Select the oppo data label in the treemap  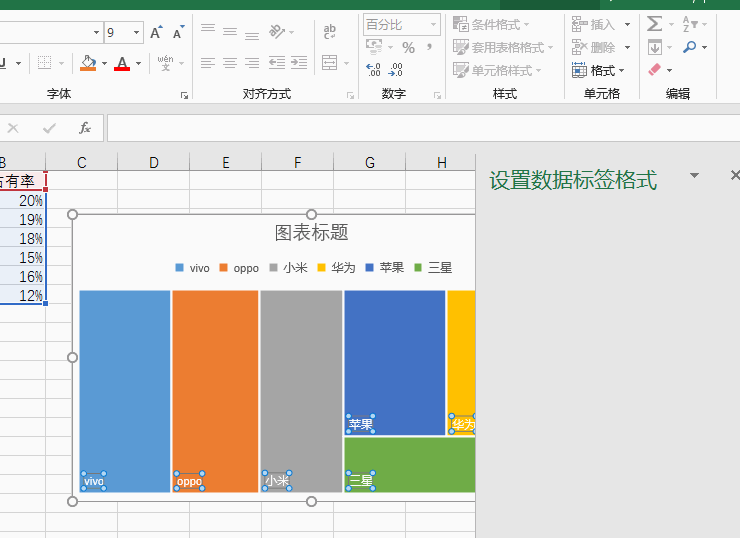click(189, 481)
